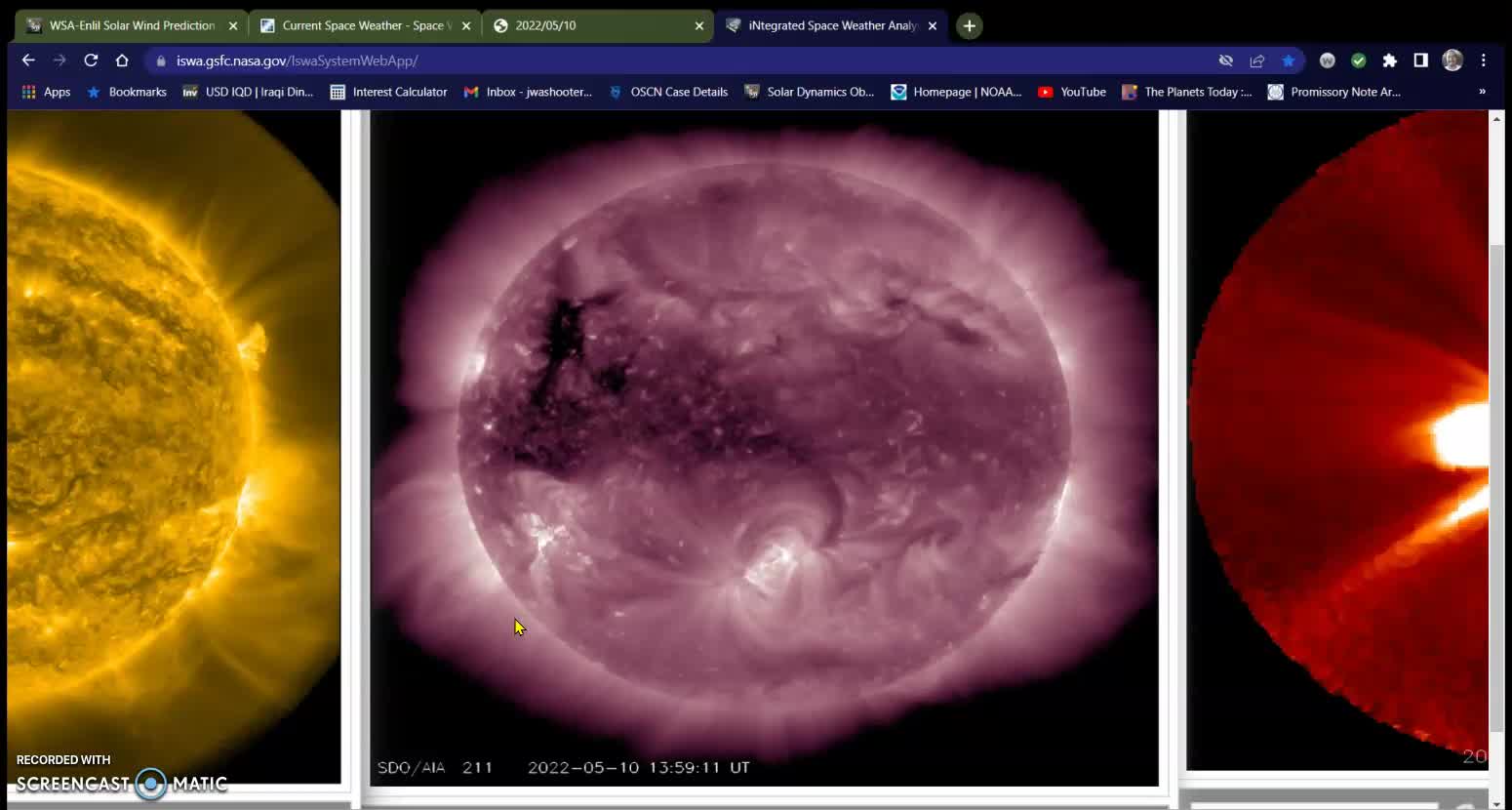The width and height of the screenshot is (1512, 810).
Task: Click the crossed-out eye icon in address bar
Action: click(x=1225, y=61)
